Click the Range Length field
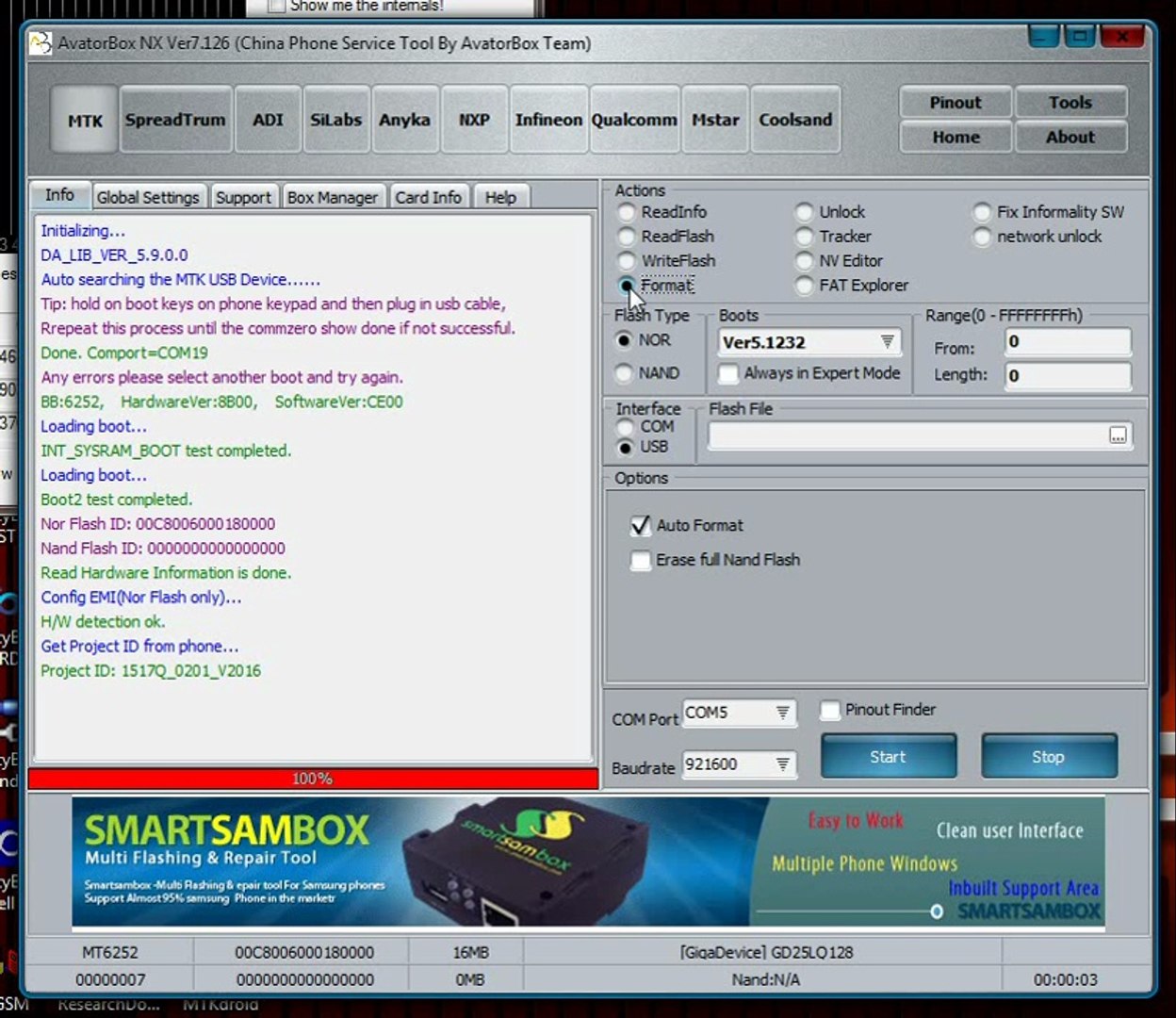 click(1068, 376)
